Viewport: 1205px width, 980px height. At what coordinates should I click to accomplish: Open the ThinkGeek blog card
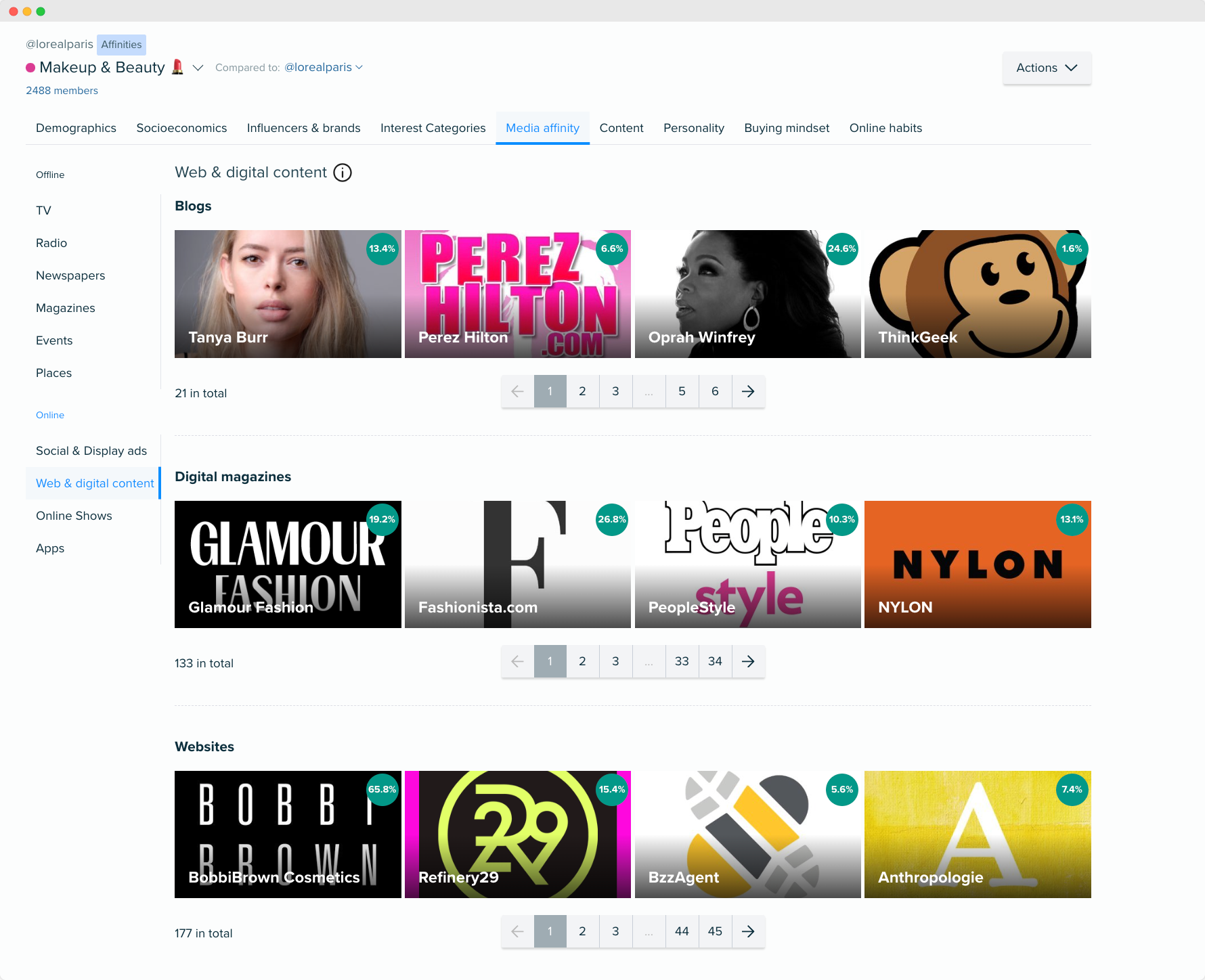(978, 294)
